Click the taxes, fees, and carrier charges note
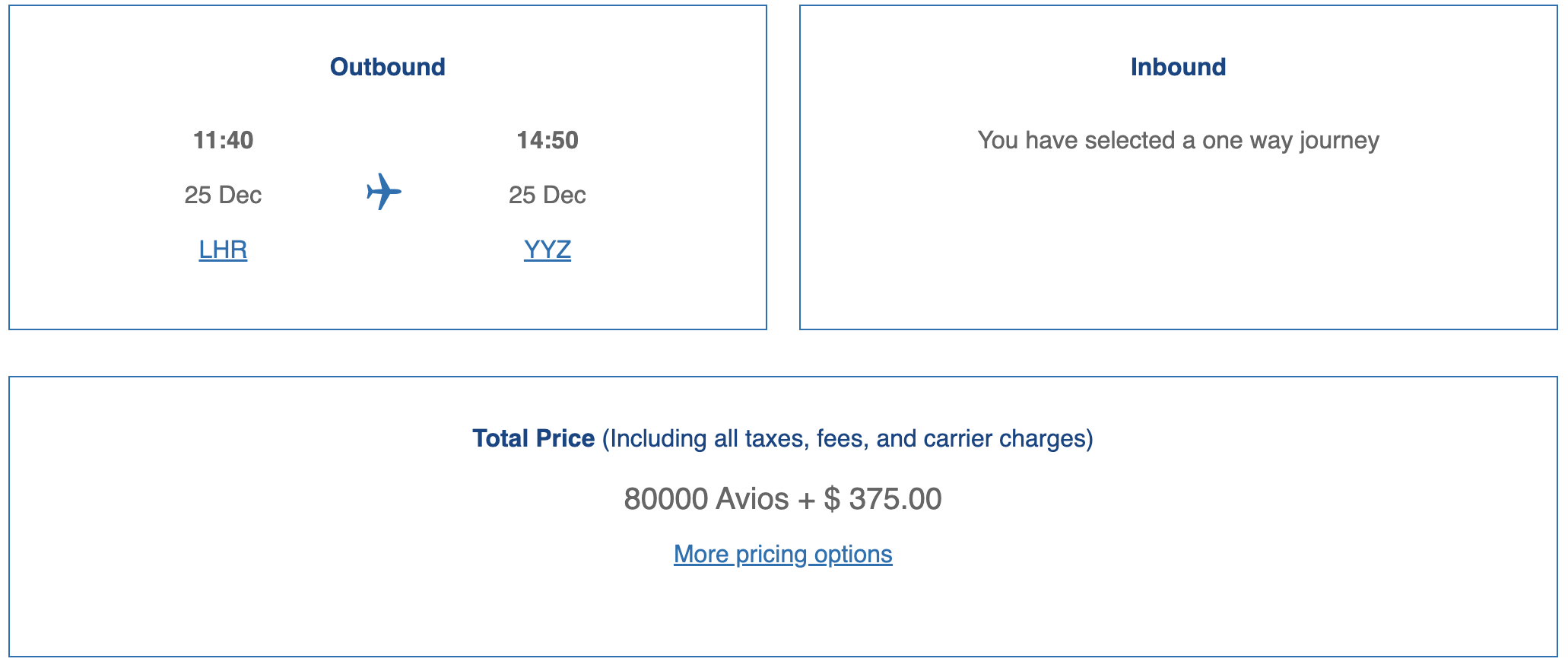1568x665 pixels. (847, 438)
